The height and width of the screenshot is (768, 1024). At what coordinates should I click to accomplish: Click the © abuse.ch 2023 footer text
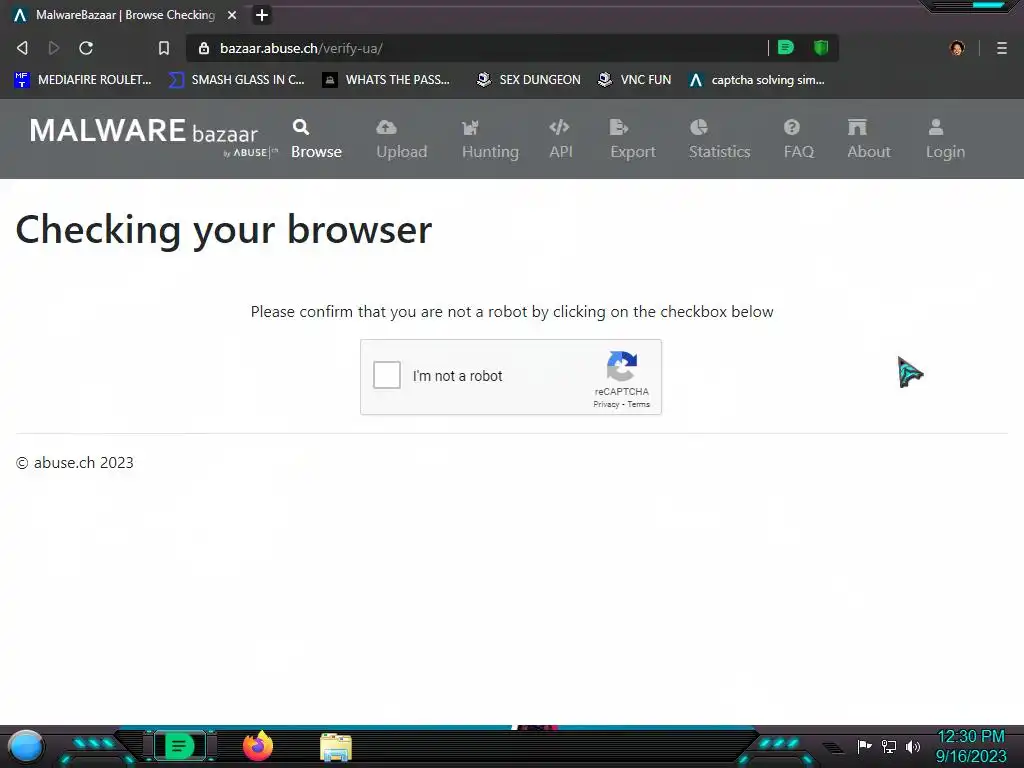pyautogui.click(x=75, y=463)
